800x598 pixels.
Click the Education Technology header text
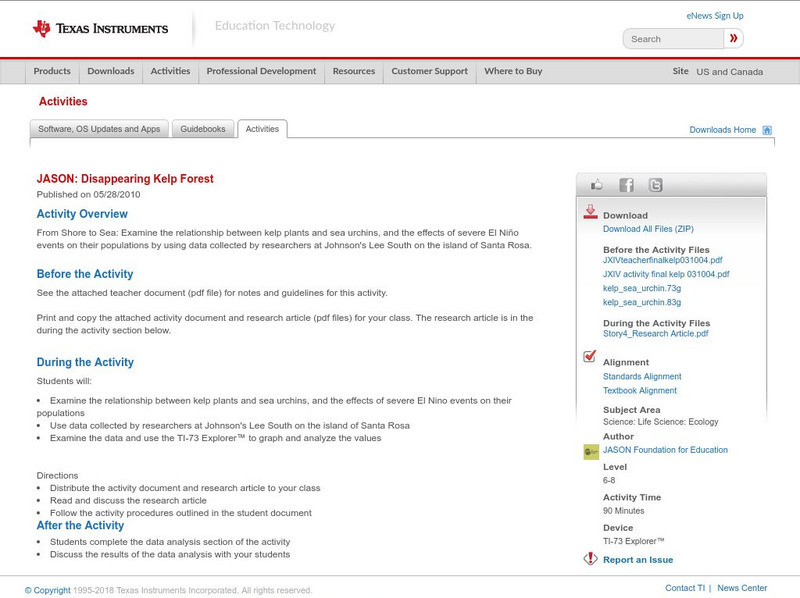click(275, 26)
